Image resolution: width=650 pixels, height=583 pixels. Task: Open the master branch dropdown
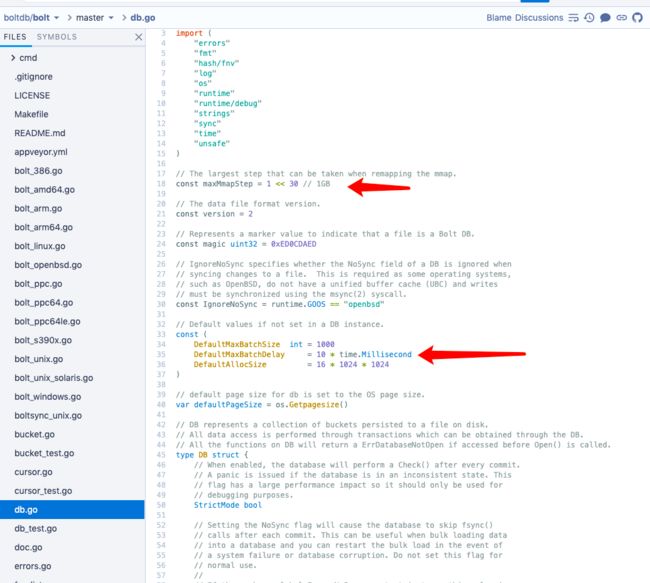95,18
